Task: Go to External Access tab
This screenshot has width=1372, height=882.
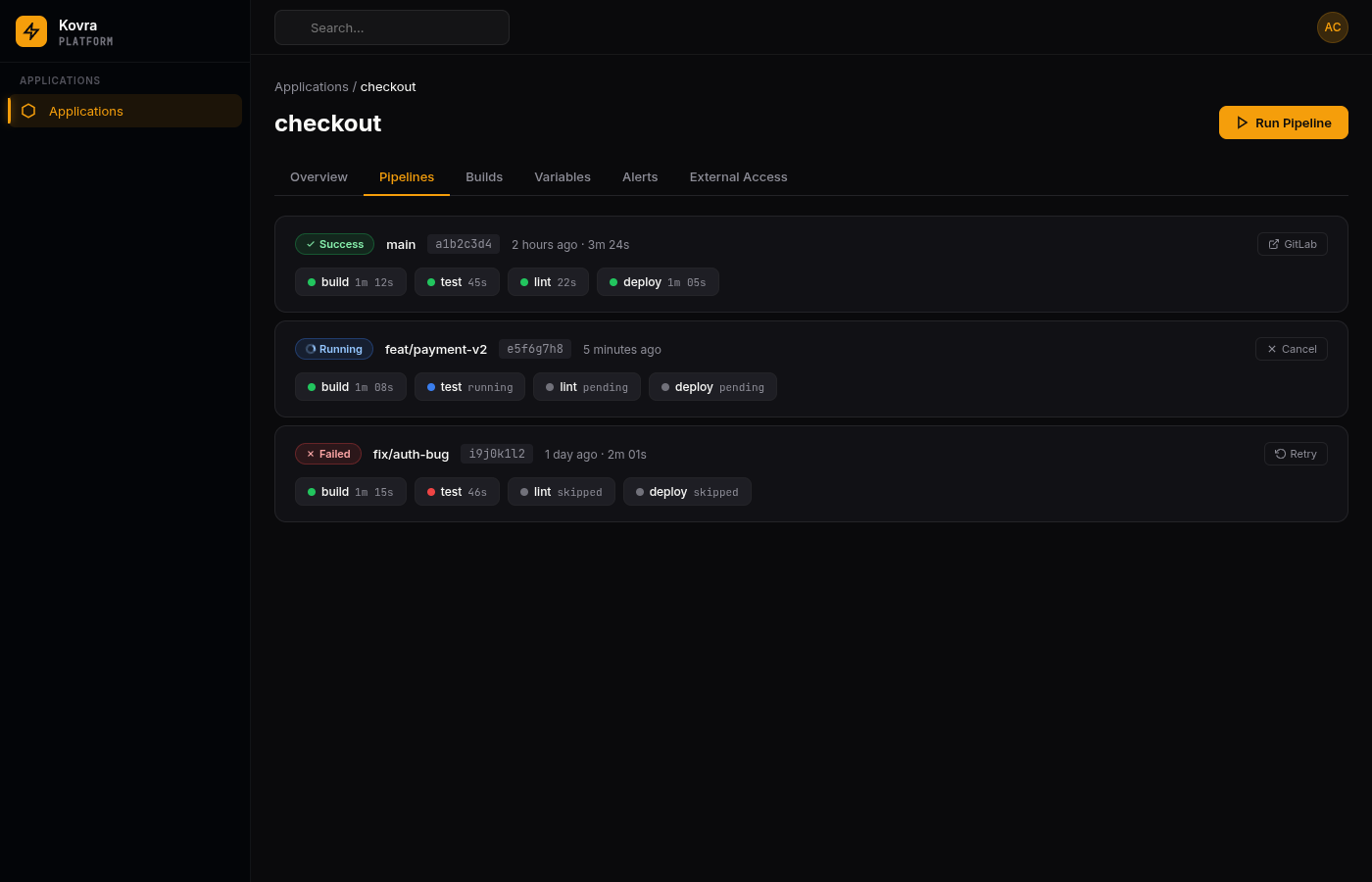Action: [x=739, y=176]
